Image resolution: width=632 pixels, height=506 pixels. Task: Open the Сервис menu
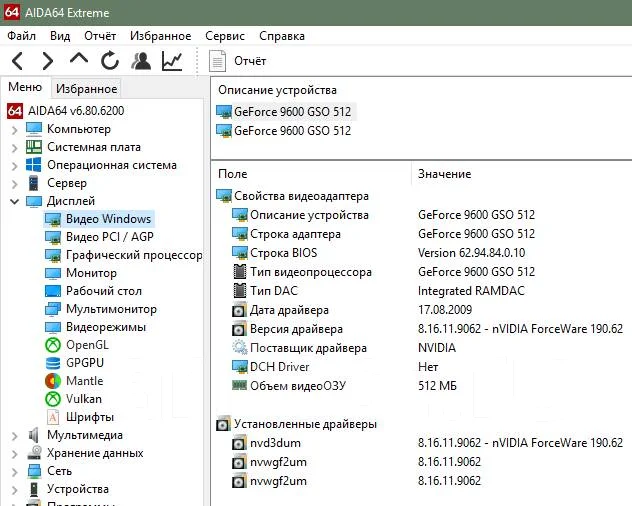coord(225,36)
